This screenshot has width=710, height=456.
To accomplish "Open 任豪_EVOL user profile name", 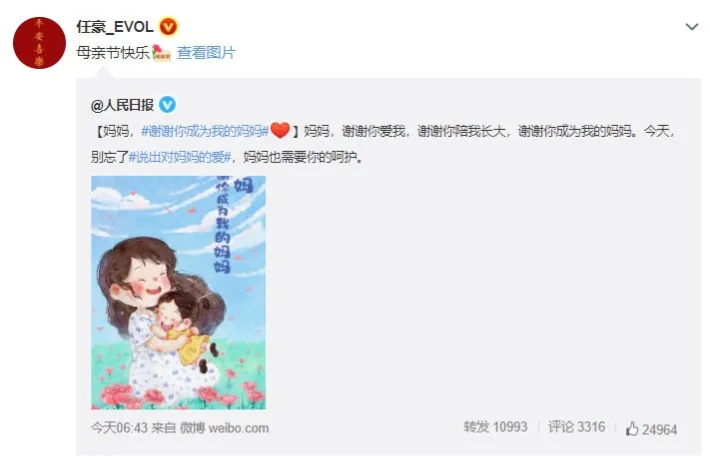I will 115,27.
